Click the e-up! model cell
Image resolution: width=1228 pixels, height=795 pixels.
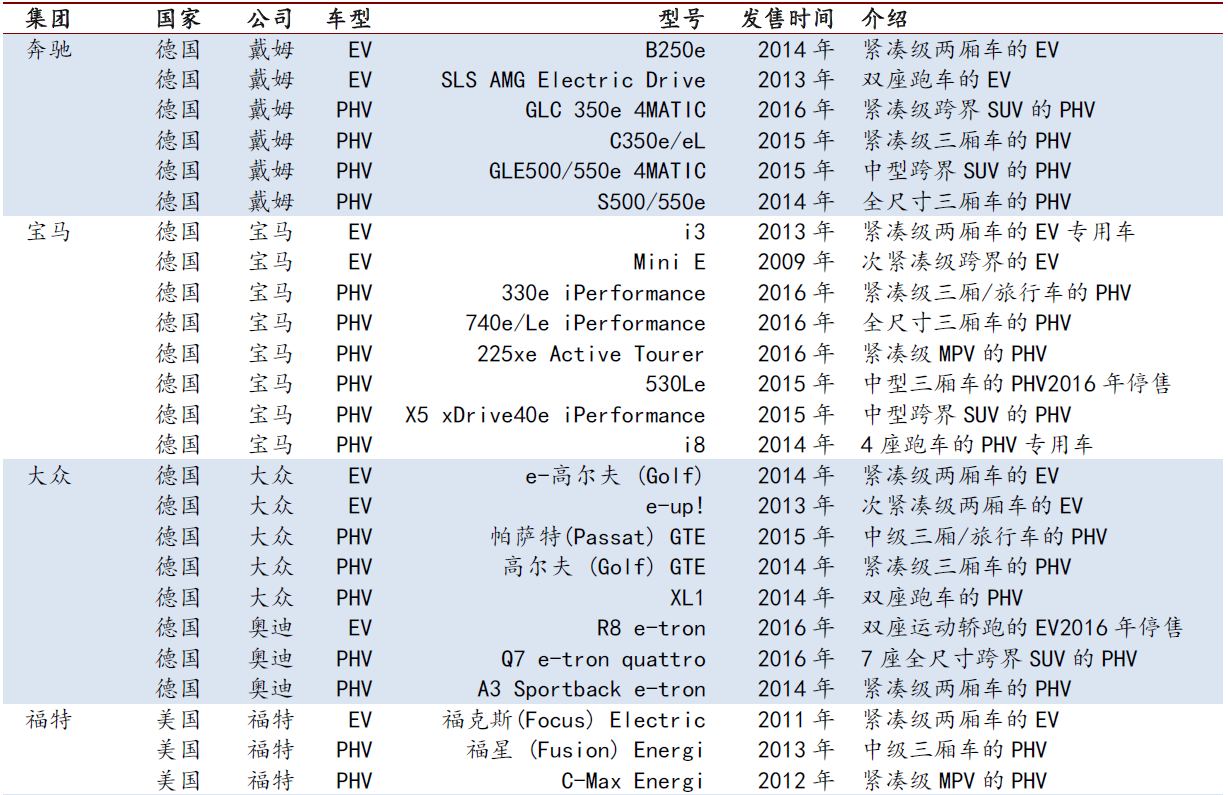coord(675,506)
